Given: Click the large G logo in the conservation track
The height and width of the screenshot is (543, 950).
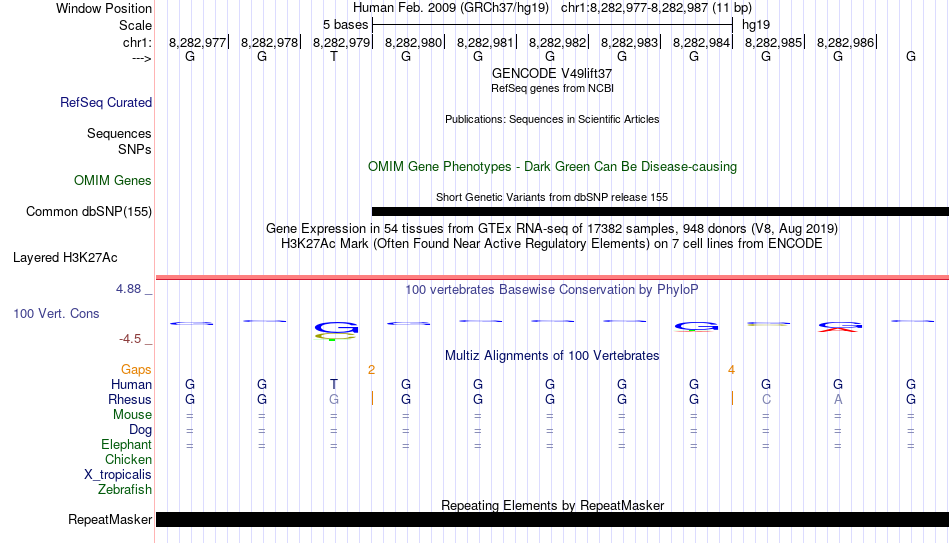Looking at the screenshot, I should tap(336, 328).
